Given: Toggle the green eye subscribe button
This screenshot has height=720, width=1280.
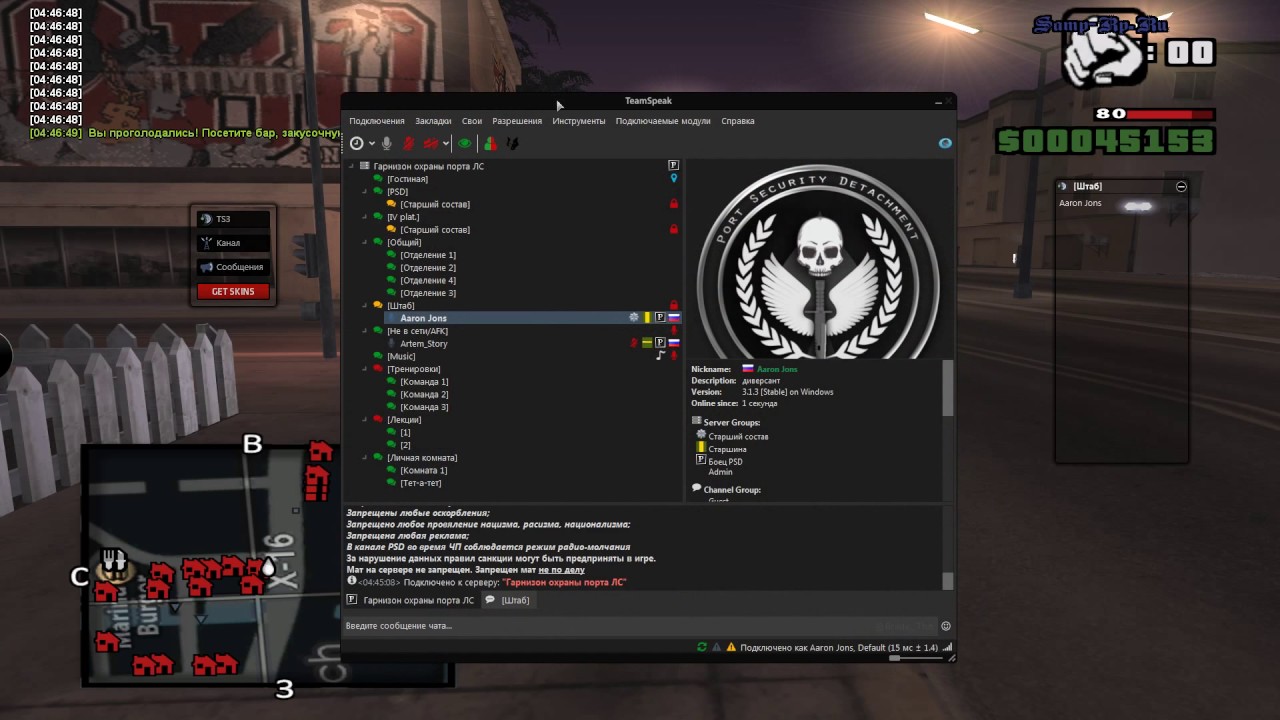Looking at the screenshot, I should (465, 144).
